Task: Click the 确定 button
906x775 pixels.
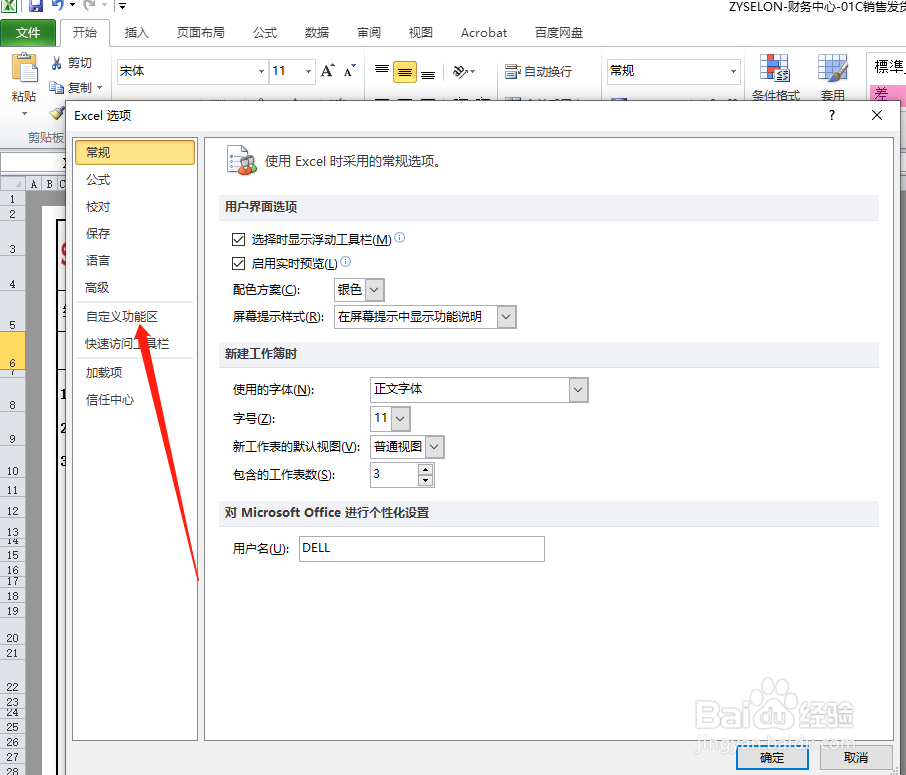Action: pyautogui.click(x=772, y=758)
